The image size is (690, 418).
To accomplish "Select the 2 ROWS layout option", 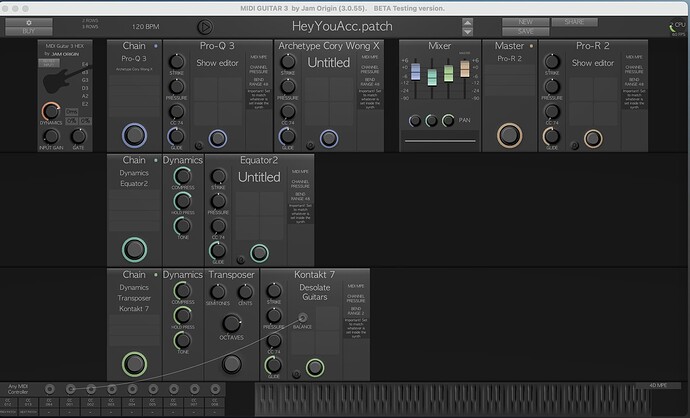I will coord(90,21).
